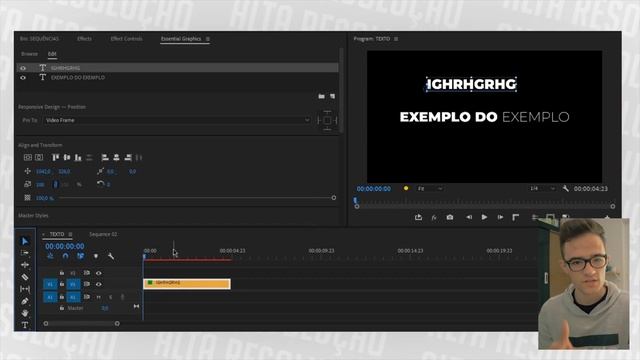Click the Program Monitor timecode field
This screenshot has height=360, width=640.
click(x=373, y=189)
